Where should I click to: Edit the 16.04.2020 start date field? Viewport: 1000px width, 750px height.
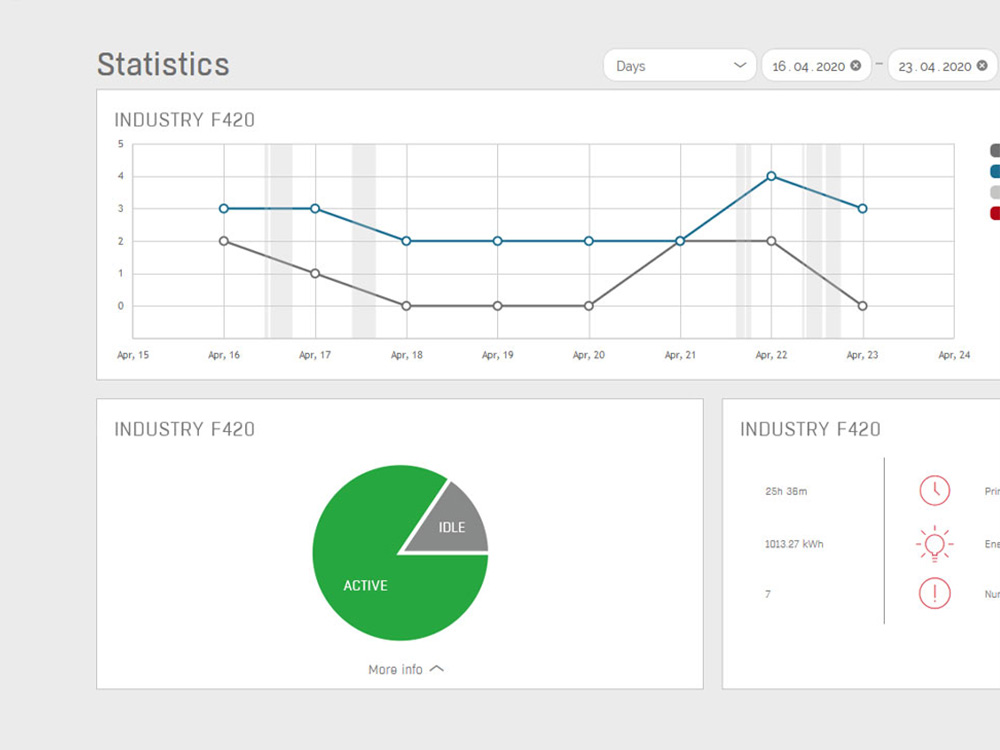coord(808,66)
